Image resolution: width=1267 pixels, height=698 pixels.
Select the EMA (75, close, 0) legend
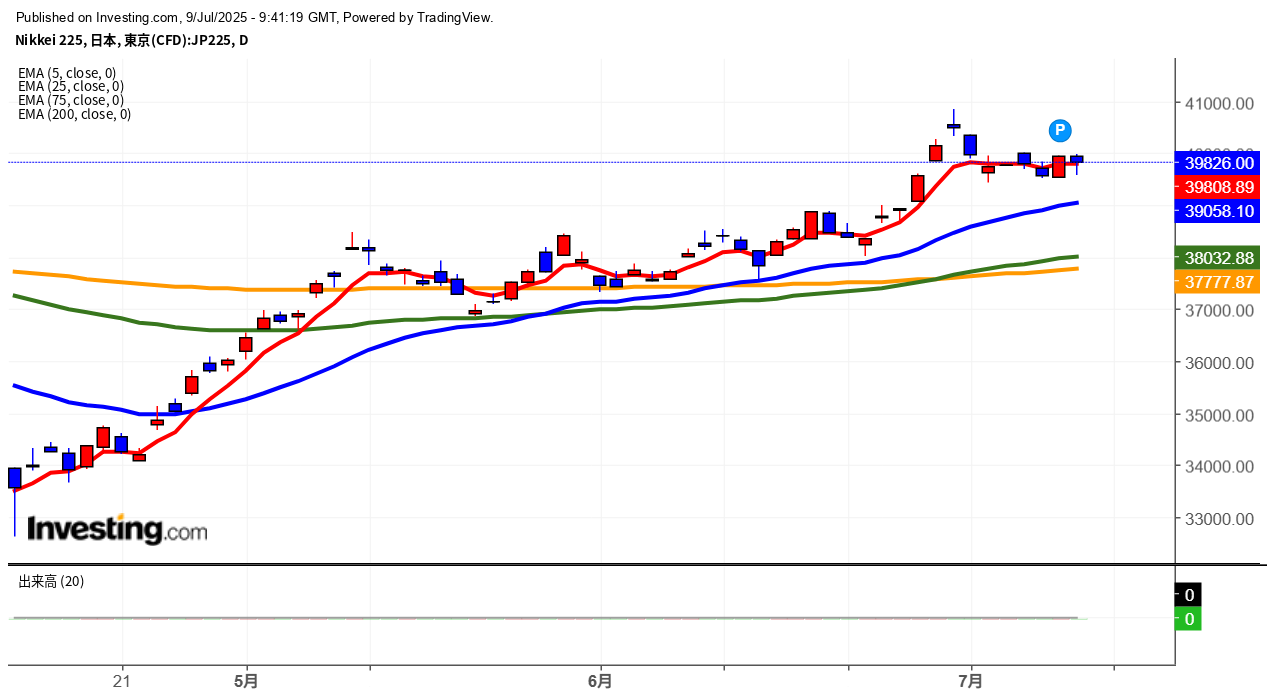click(x=71, y=100)
